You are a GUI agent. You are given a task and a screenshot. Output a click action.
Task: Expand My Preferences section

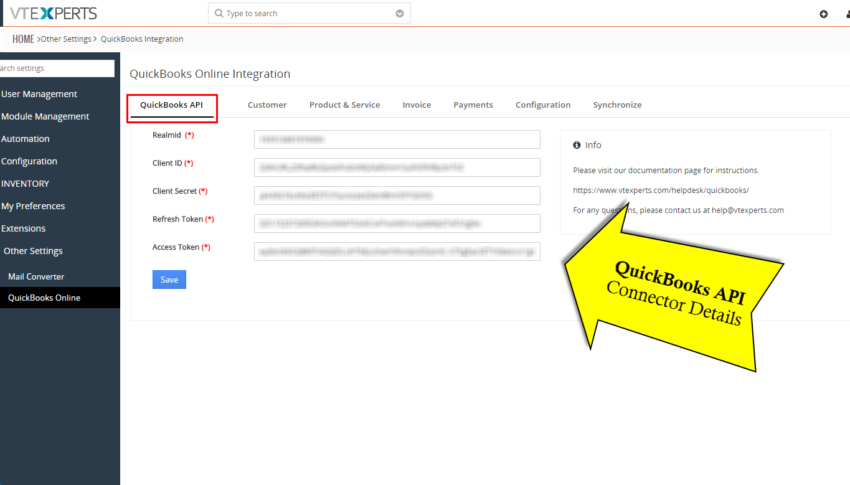pos(33,206)
